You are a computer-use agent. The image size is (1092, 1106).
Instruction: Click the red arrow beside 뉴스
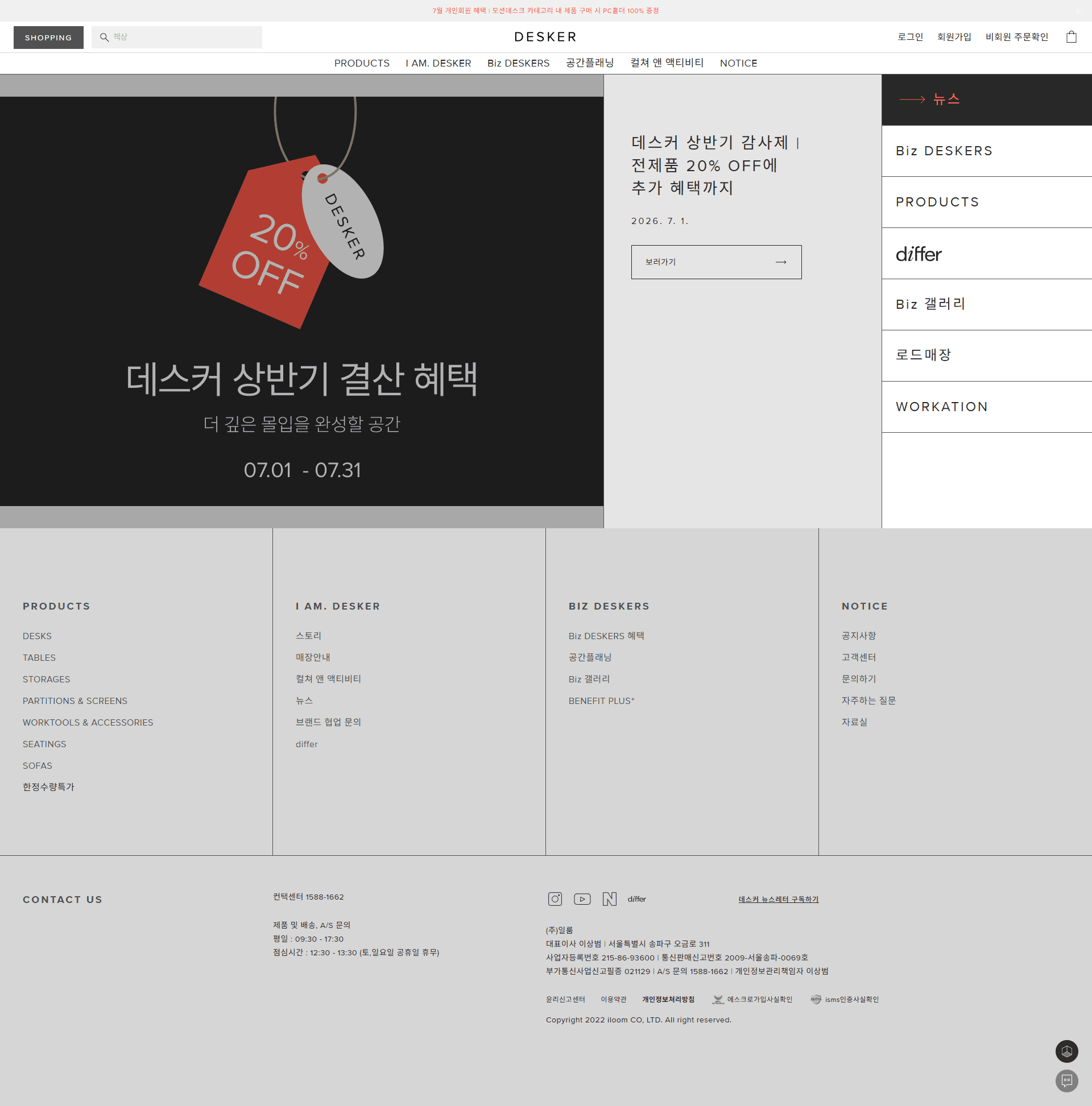click(912, 100)
